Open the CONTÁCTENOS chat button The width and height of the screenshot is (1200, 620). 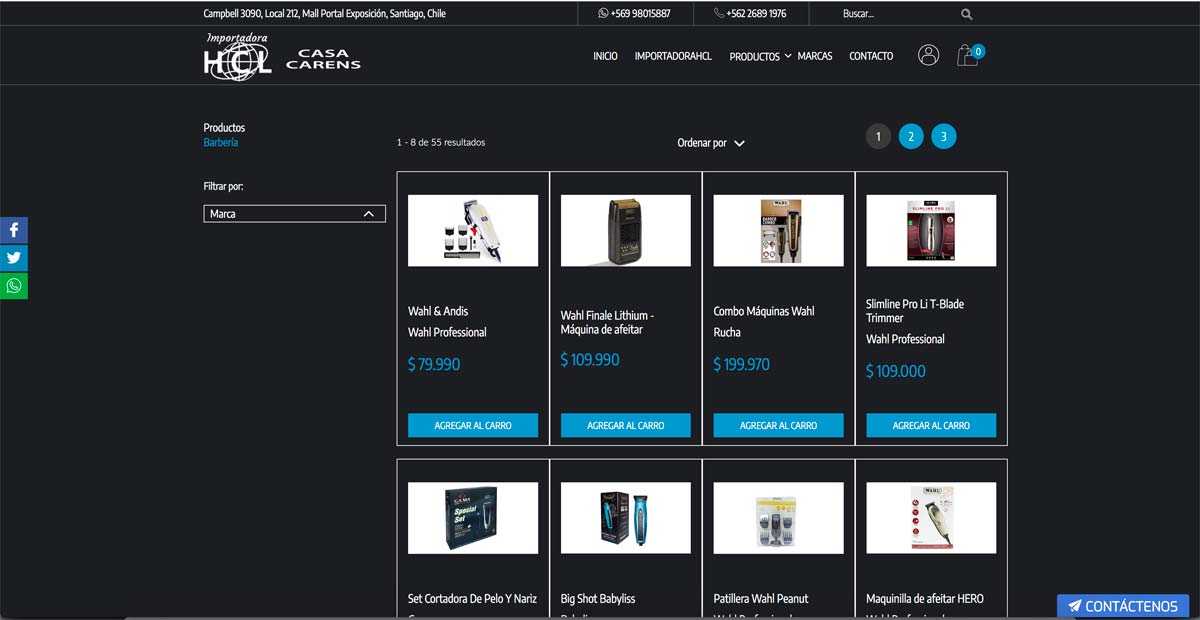pos(1123,606)
